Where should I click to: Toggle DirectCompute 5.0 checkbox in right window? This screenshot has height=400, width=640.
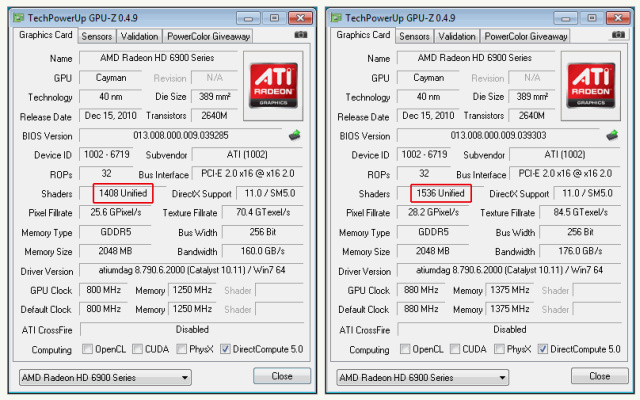click(x=542, y=349)
